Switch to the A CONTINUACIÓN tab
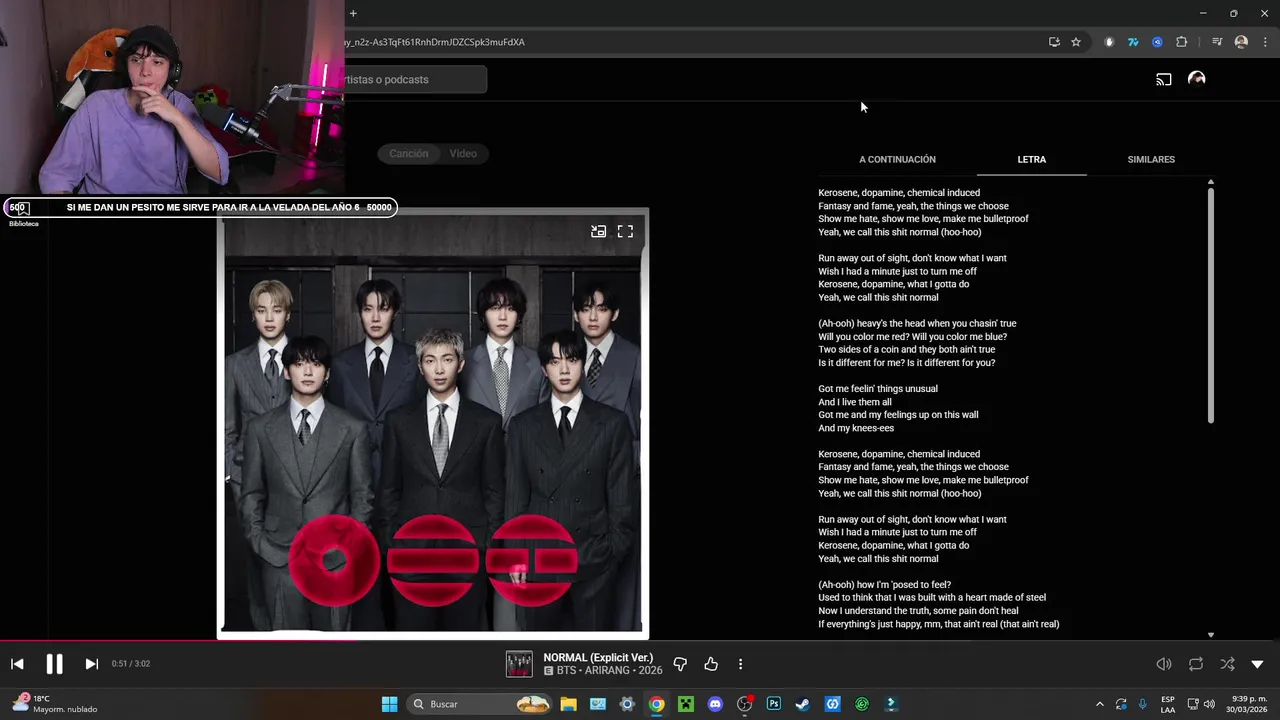This screenshot has height=720, width=1280. (x=897, y=160)
